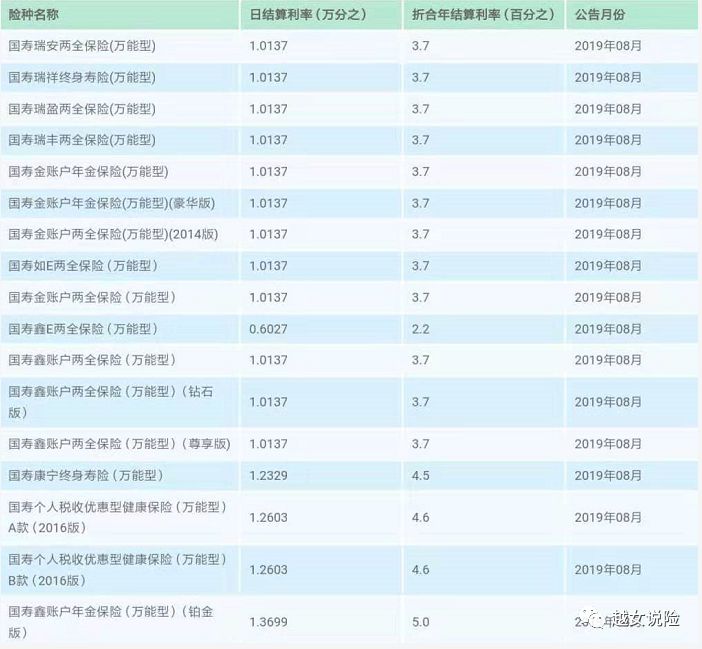Click the 公告月份 column header
This screenshot has height=649, width=702.
(x=600, y=15)
